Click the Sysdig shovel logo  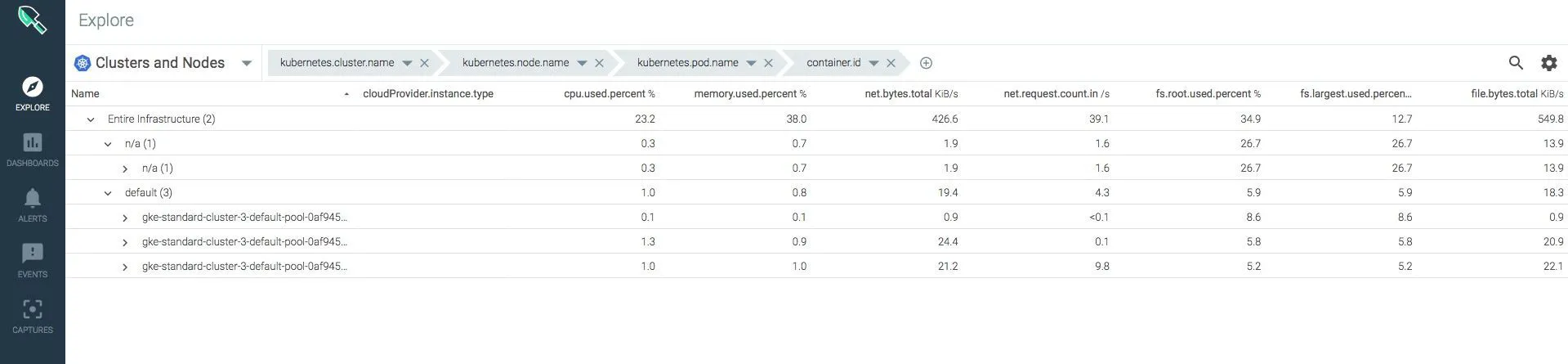click(x=32, y=20)
